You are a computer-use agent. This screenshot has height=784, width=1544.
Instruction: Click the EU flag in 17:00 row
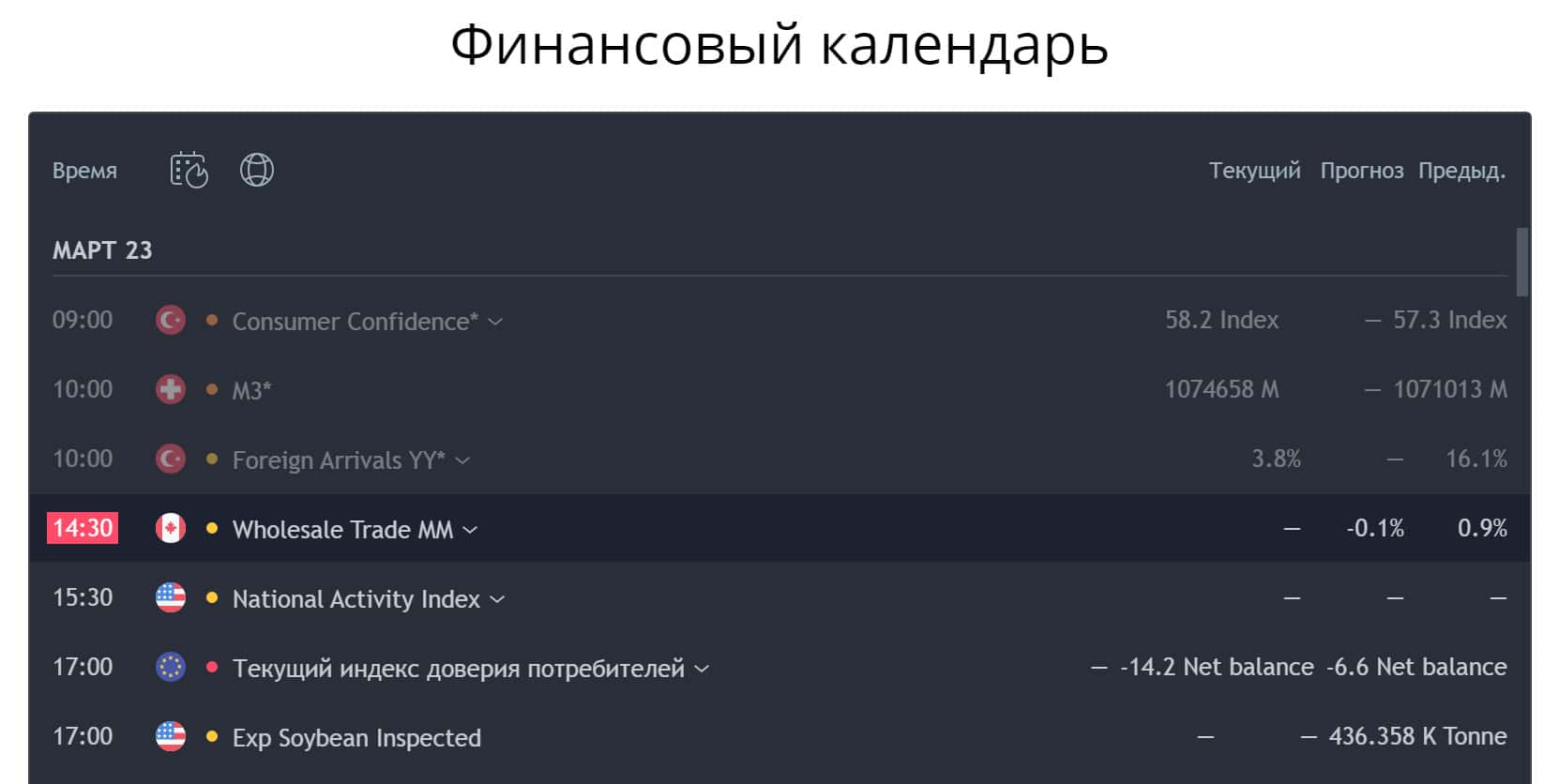pyautogui.click(x=171, y=668)
